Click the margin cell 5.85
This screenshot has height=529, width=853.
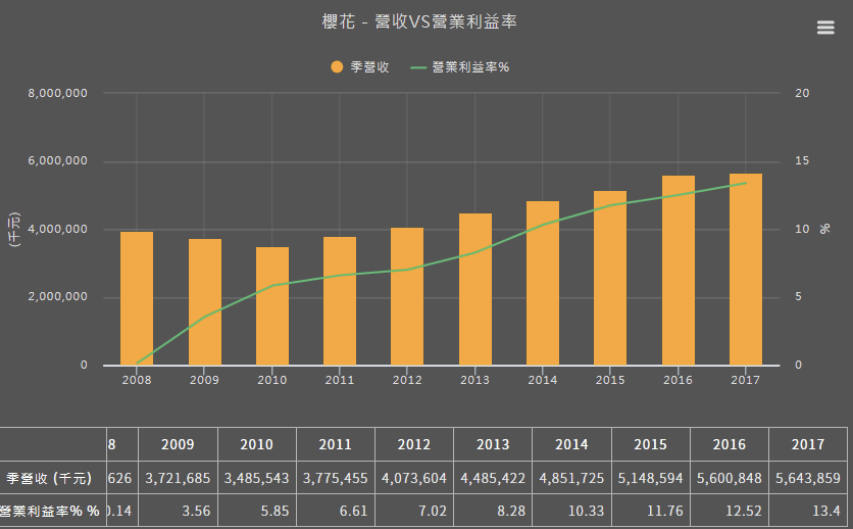coord(257,510)
